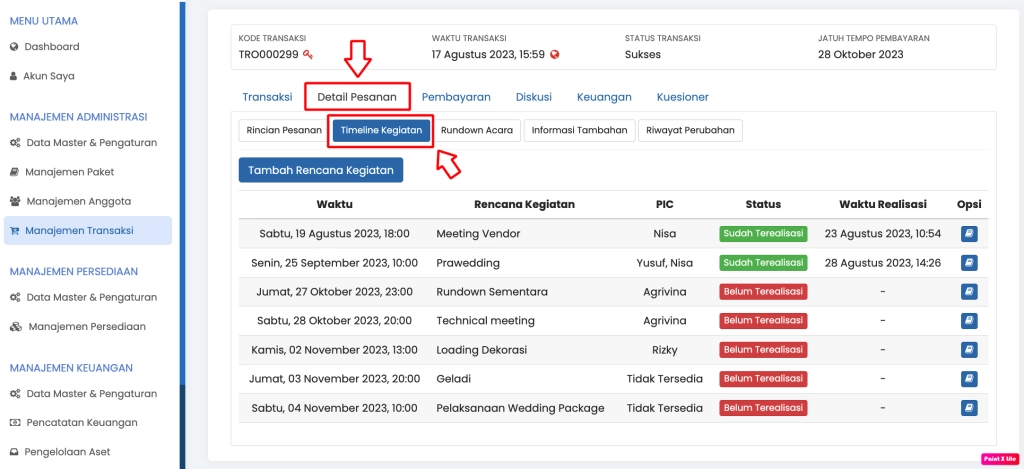The height and width of the screenshot is (469, 1024).
Task: Open Riwayat Perubahan sub-tab
Action: coord(690,130)
